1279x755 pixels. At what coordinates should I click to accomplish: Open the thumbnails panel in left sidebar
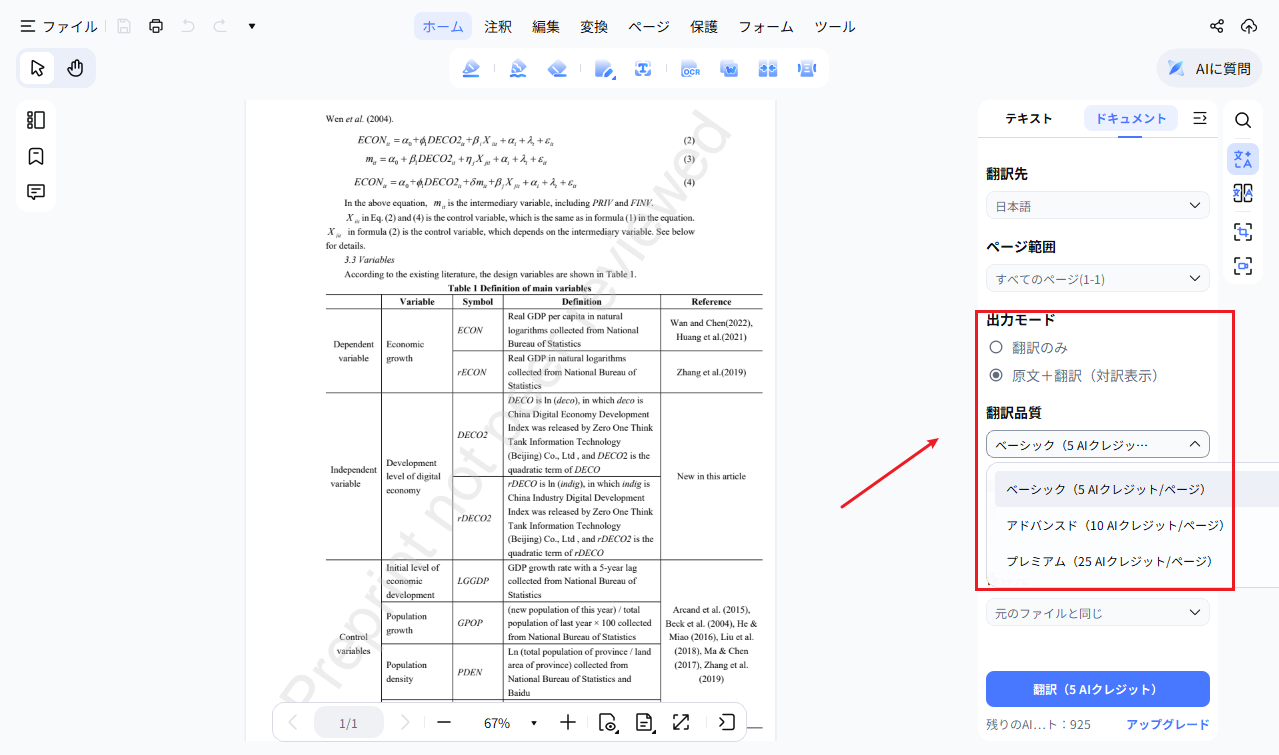[36, 120]
